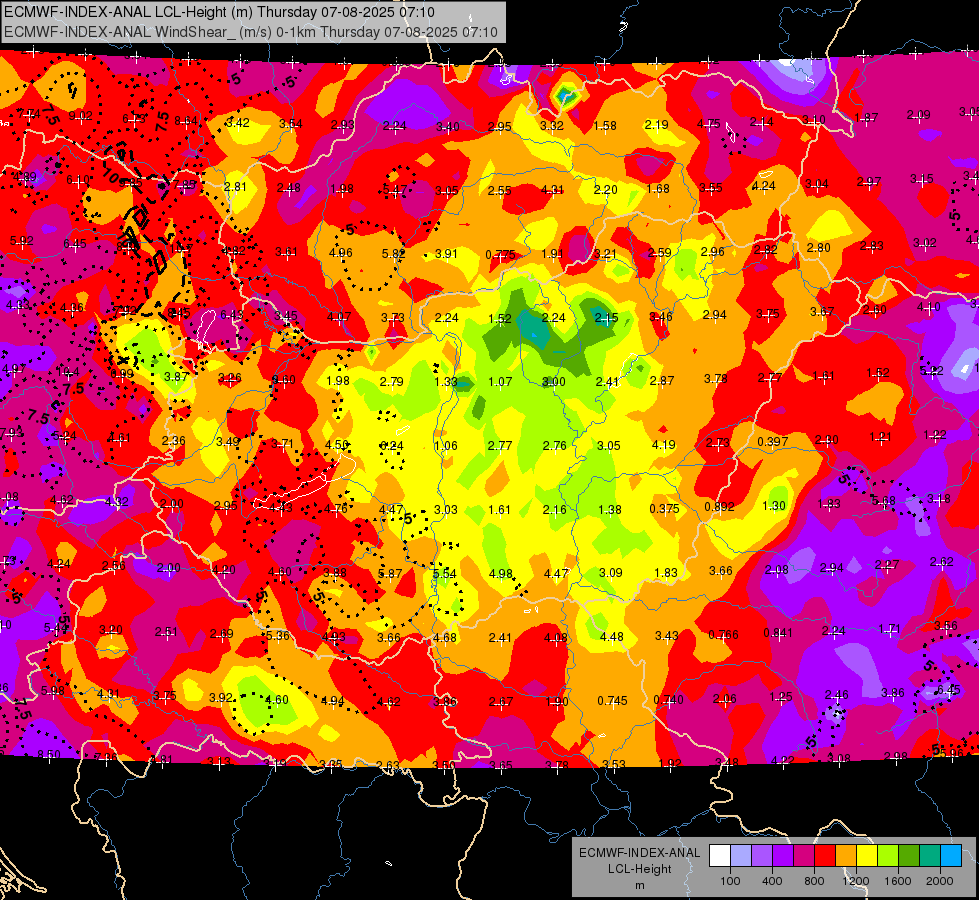Viewport: 979px width, 900px height.
Task: Click the violet legend swatch after 400
Action: pos(783,856)
